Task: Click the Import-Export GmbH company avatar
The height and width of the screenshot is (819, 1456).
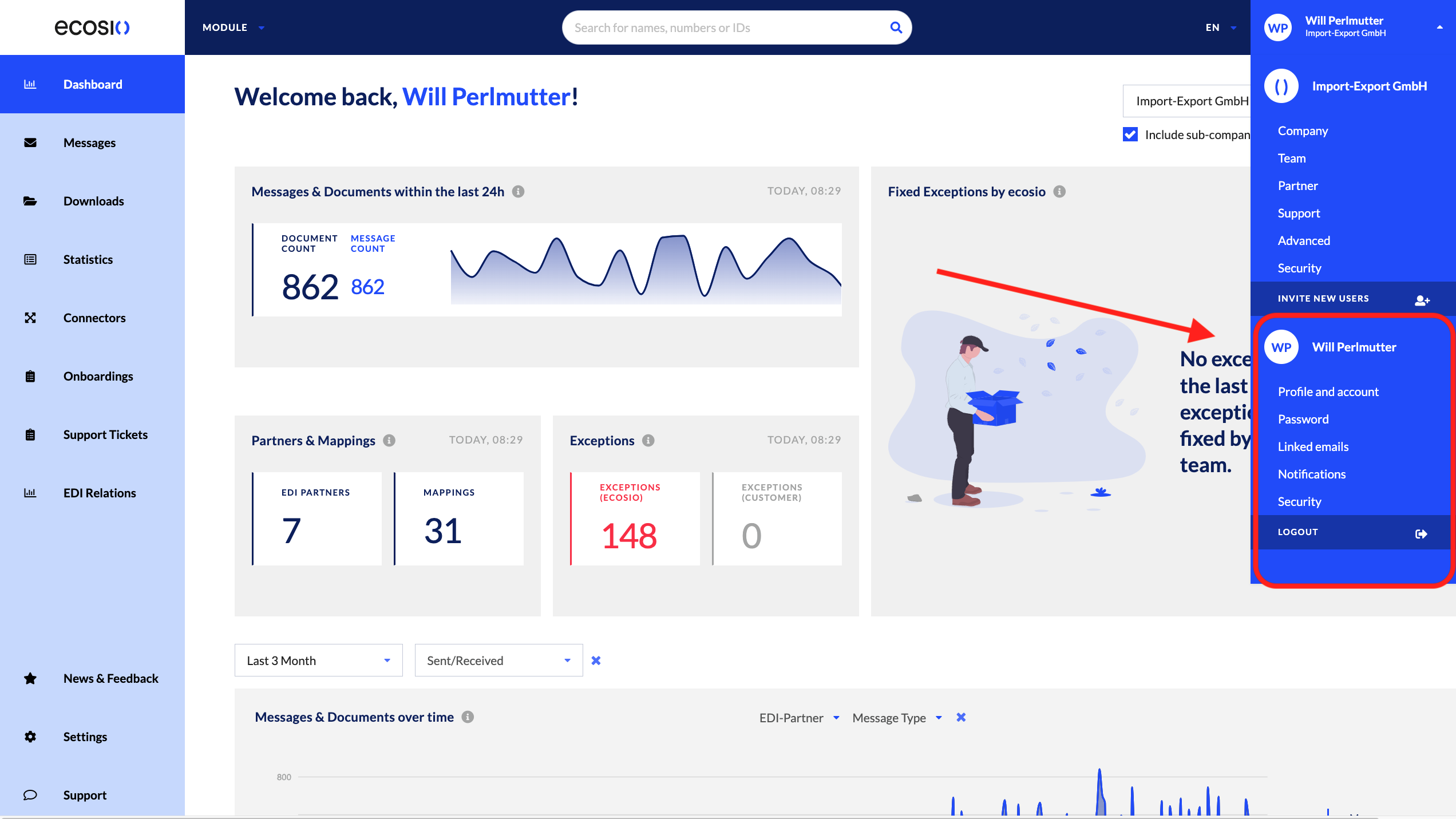Action: click(1281, 86)
